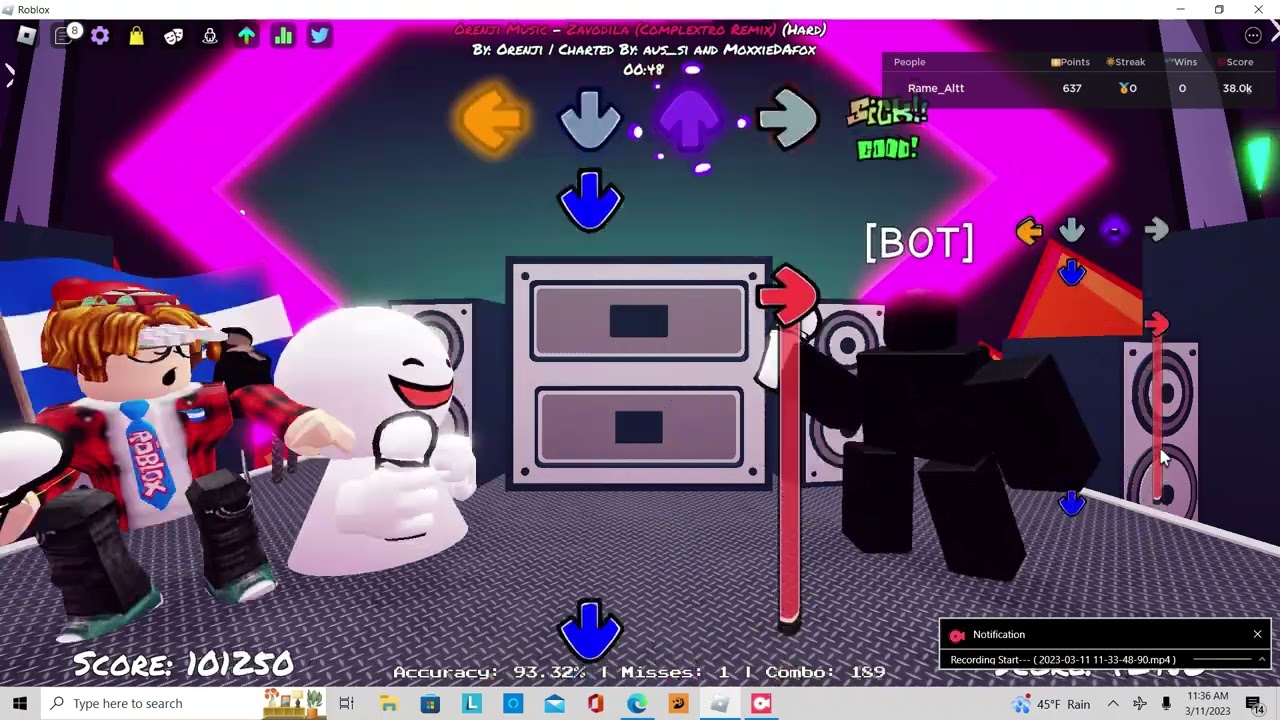
Task: Click the white character avatar icon
Action: click(x=210, y=36)
